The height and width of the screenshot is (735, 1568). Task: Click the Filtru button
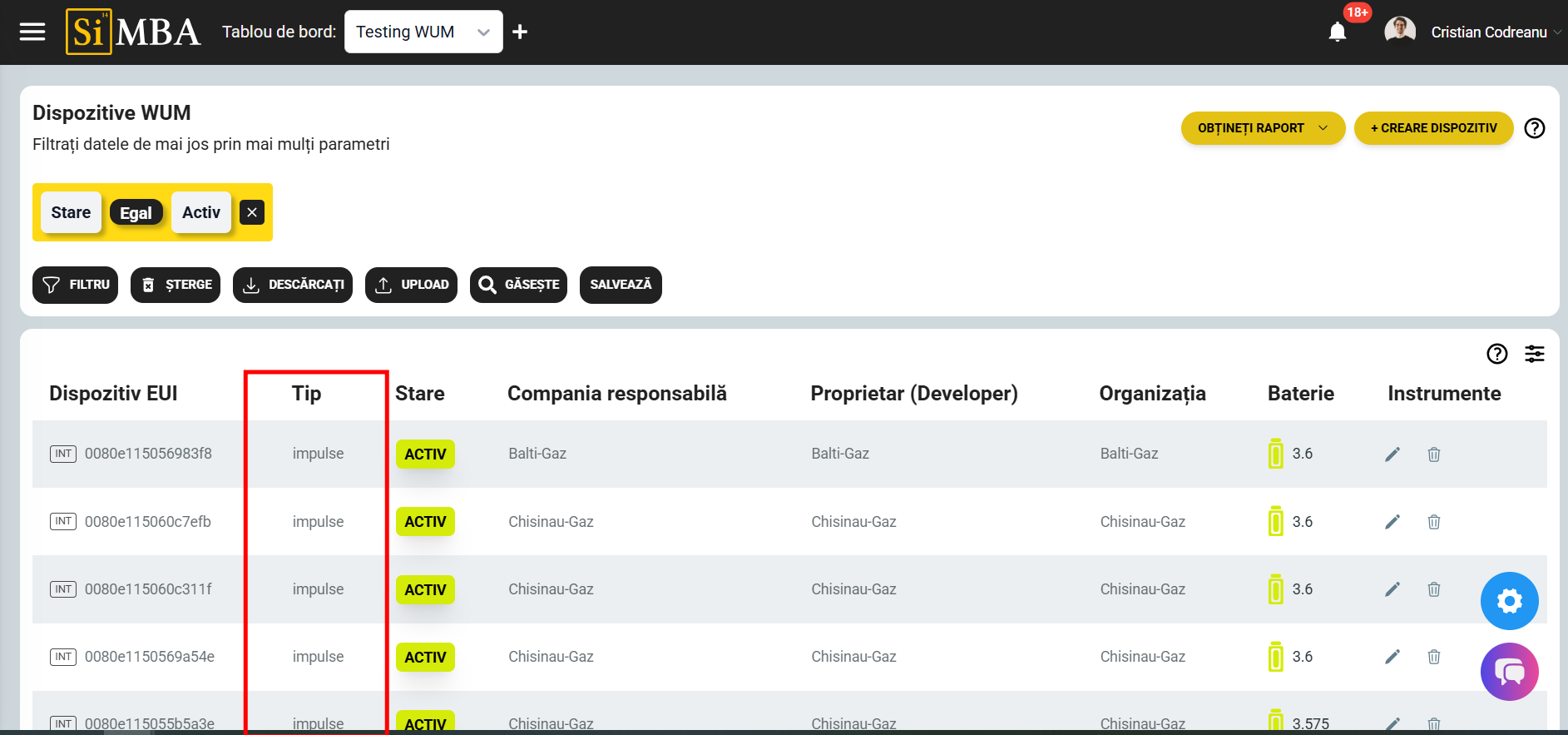76,285
